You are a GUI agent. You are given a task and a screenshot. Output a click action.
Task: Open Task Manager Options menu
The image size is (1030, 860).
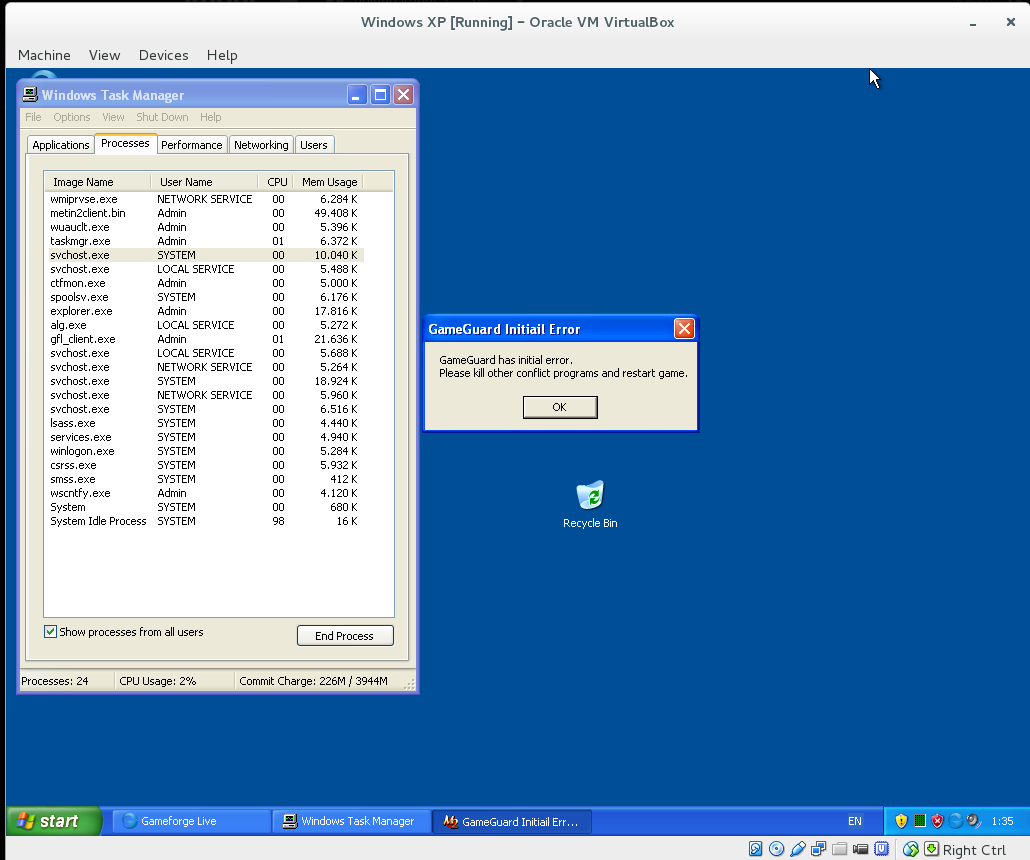[72, 117]
